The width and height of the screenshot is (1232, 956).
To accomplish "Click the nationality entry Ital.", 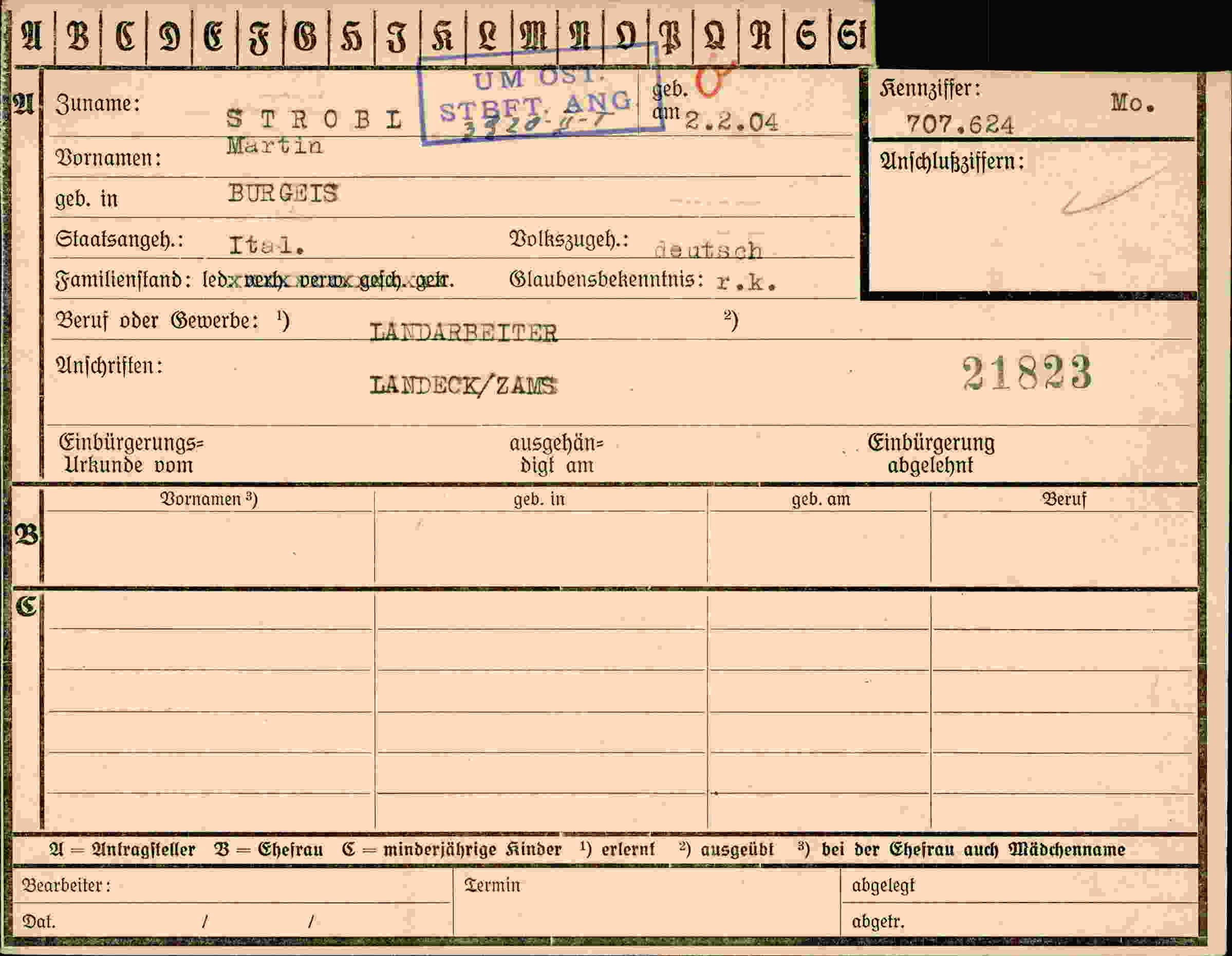I will pyautogui.click(x=266, y=245).
